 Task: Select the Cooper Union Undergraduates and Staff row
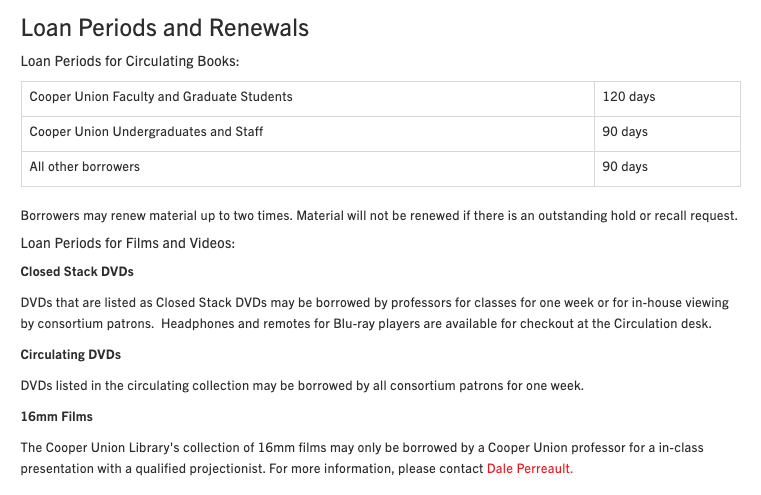click(x=381, y=133)
